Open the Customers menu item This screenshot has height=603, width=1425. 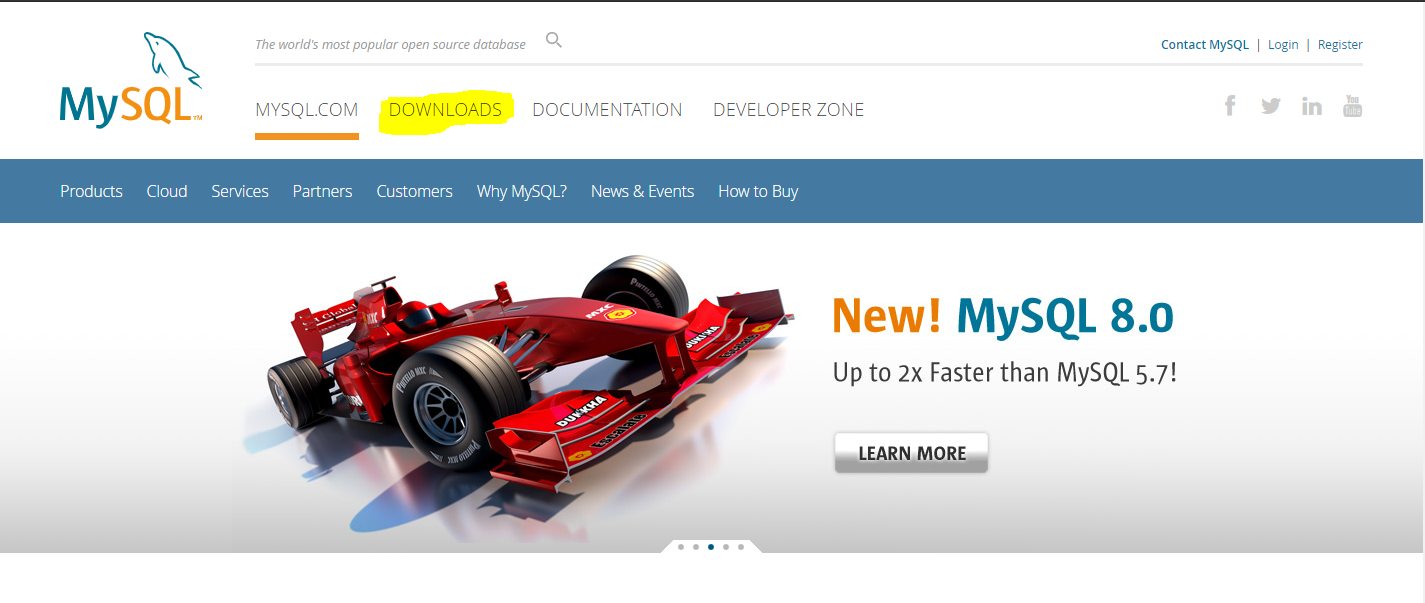[414, 191]
